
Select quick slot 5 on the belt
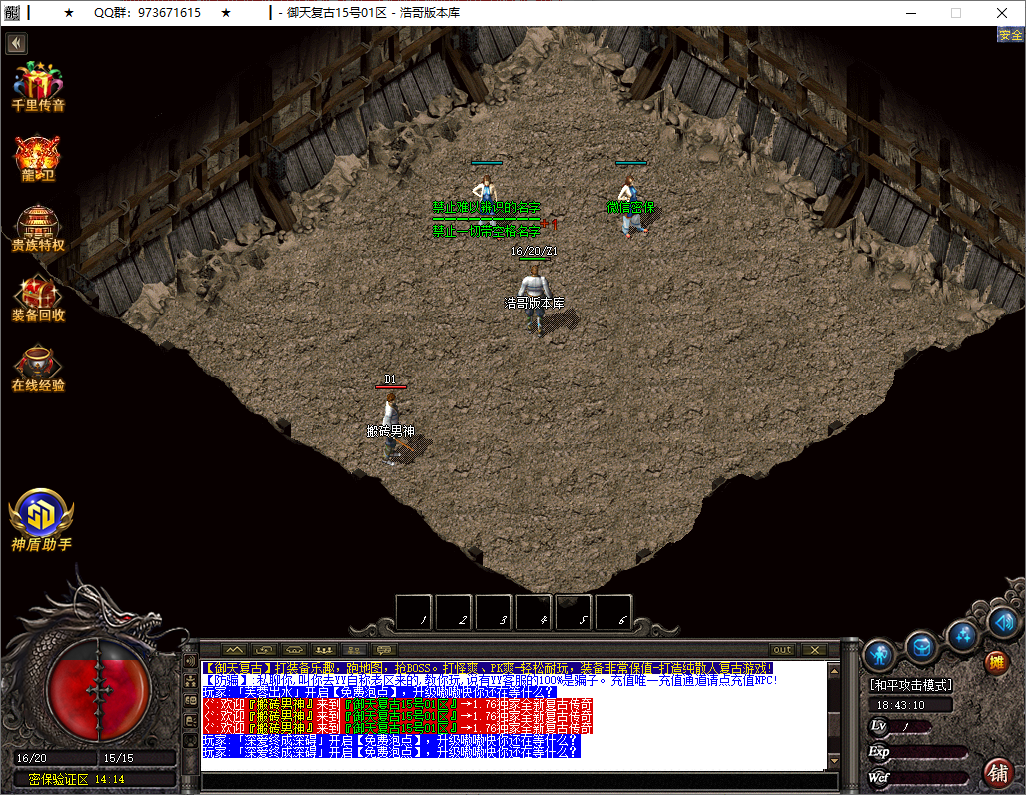pos(574,612)
